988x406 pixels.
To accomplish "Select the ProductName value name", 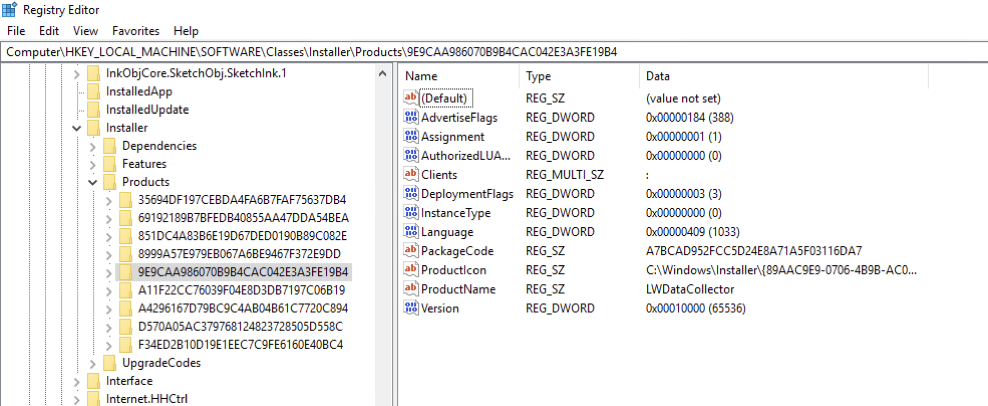I will (458, 289).
